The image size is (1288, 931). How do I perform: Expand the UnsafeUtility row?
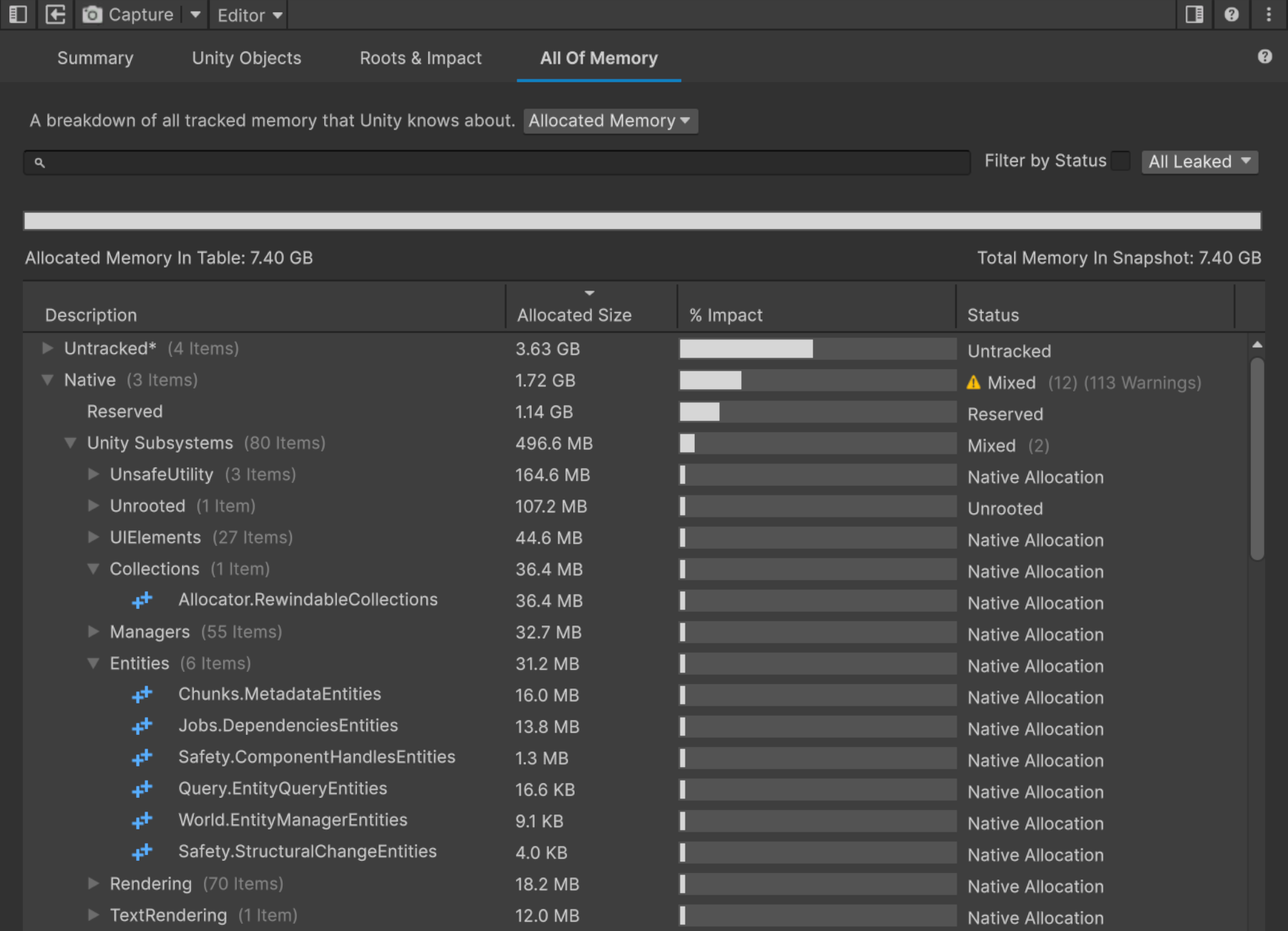click(93, 474)
